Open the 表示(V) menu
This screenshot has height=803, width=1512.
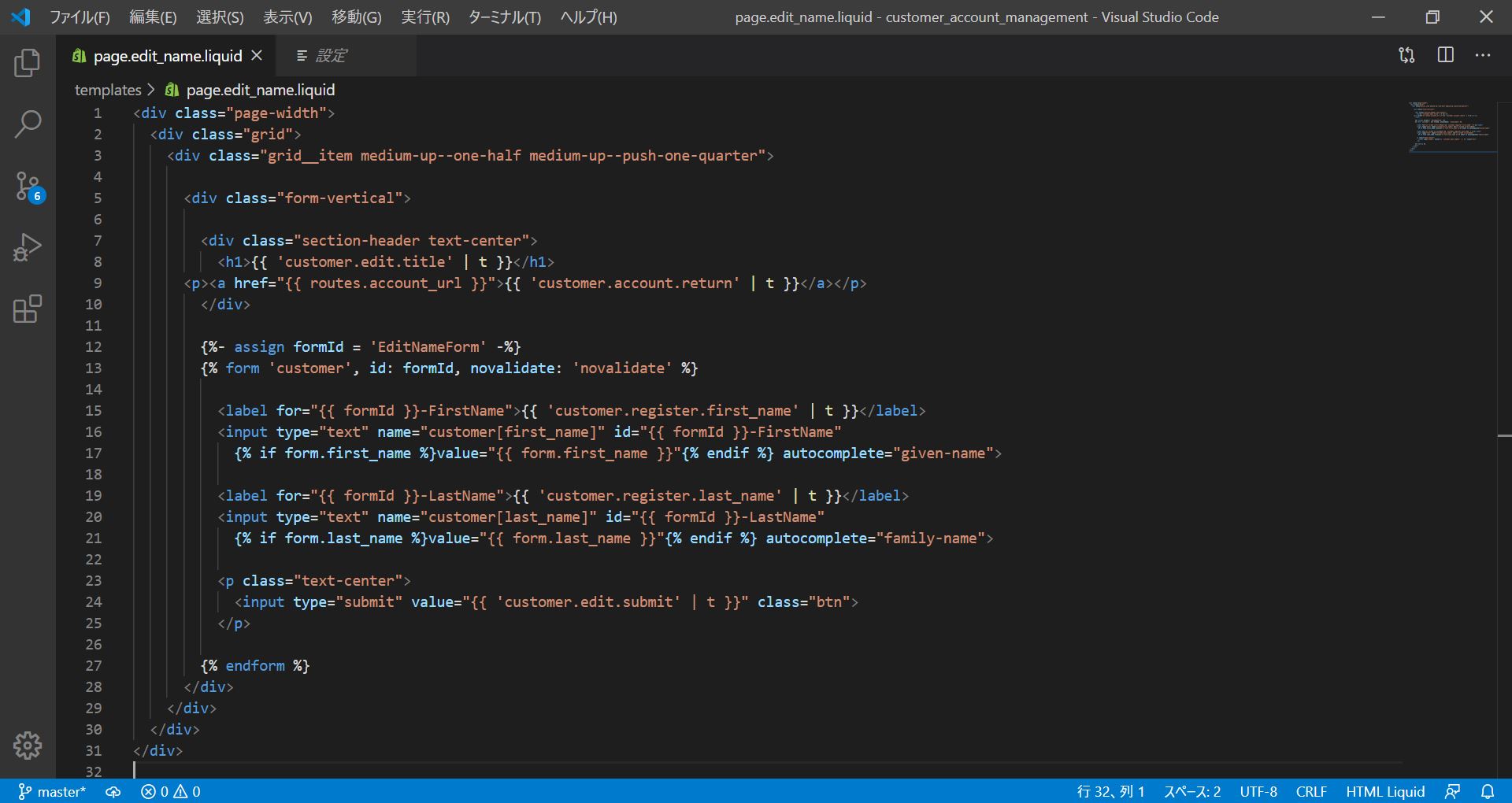point(287,17)
